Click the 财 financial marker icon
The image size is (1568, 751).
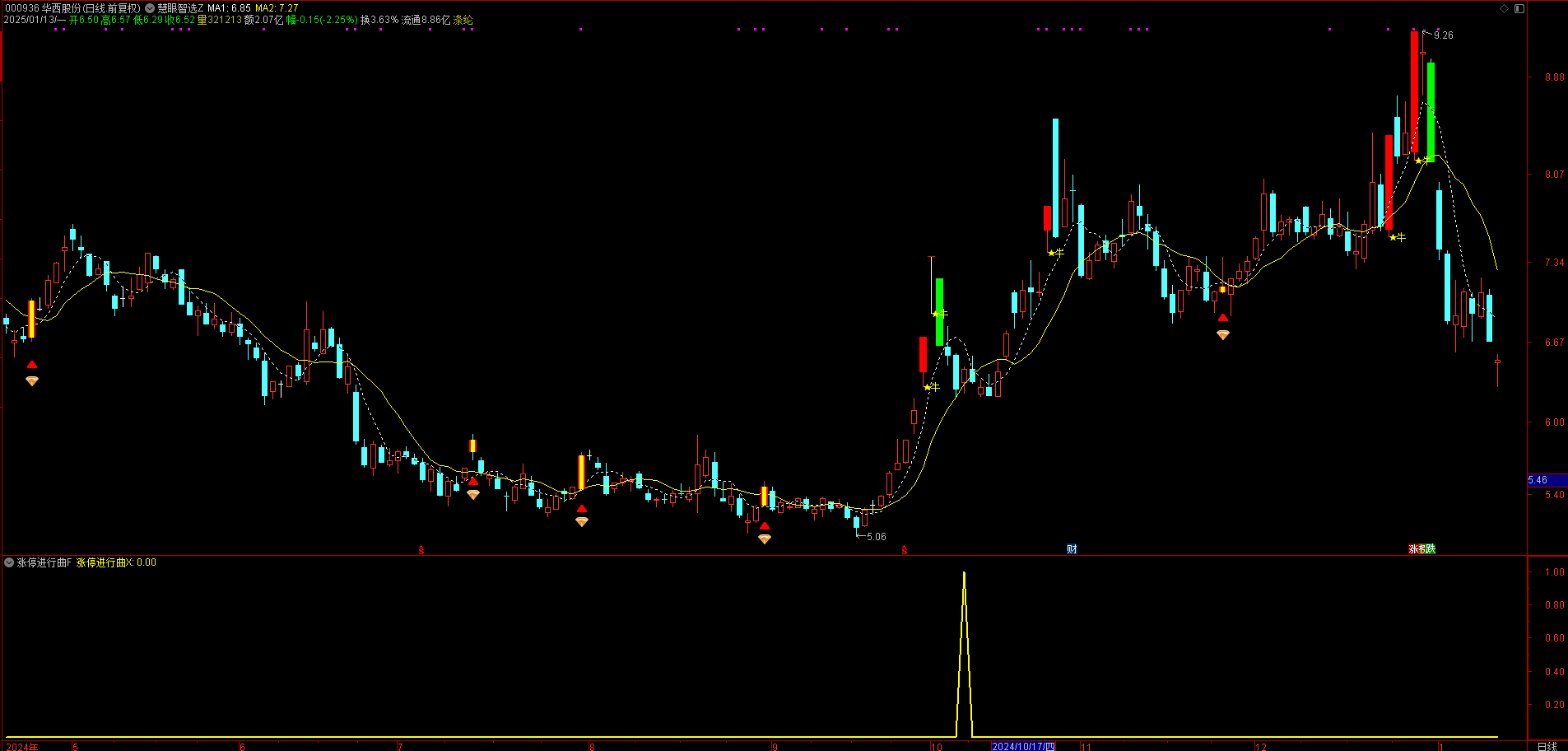tap(1072, 549)
